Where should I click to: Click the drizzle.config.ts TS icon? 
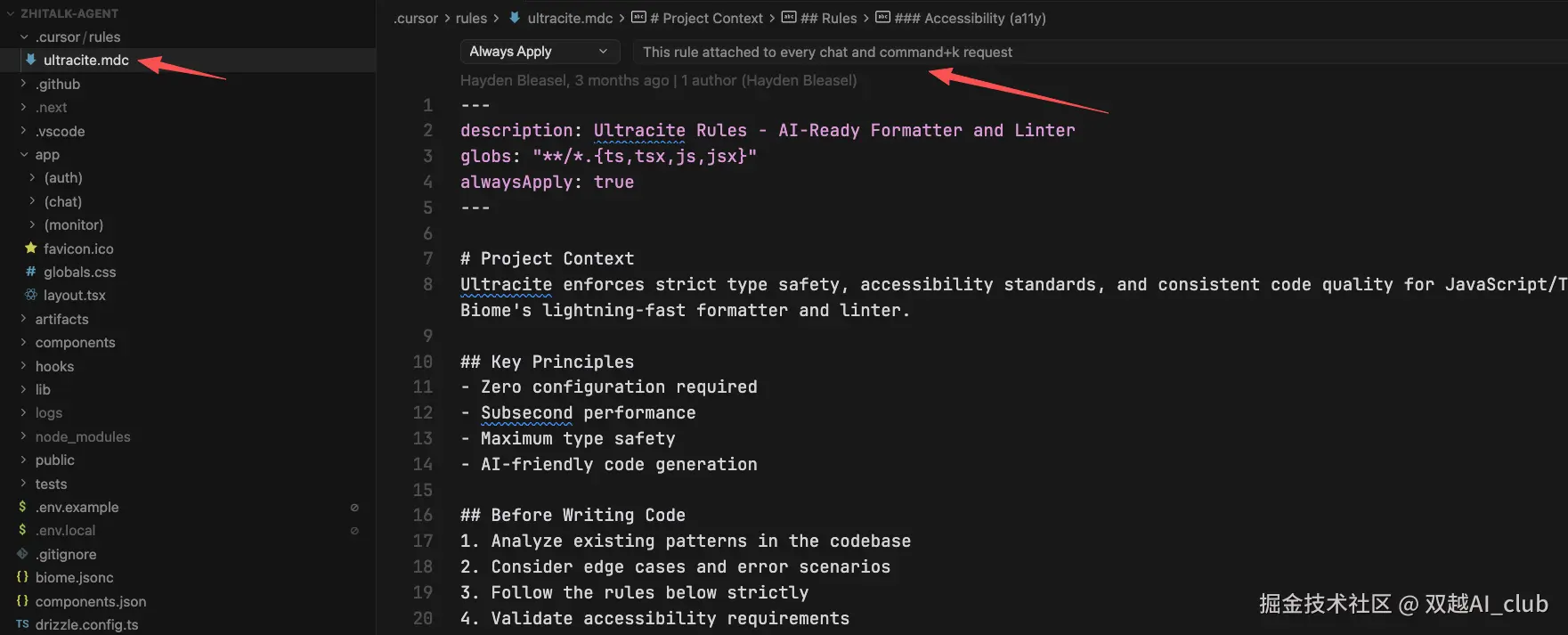(x=22, y=624)
